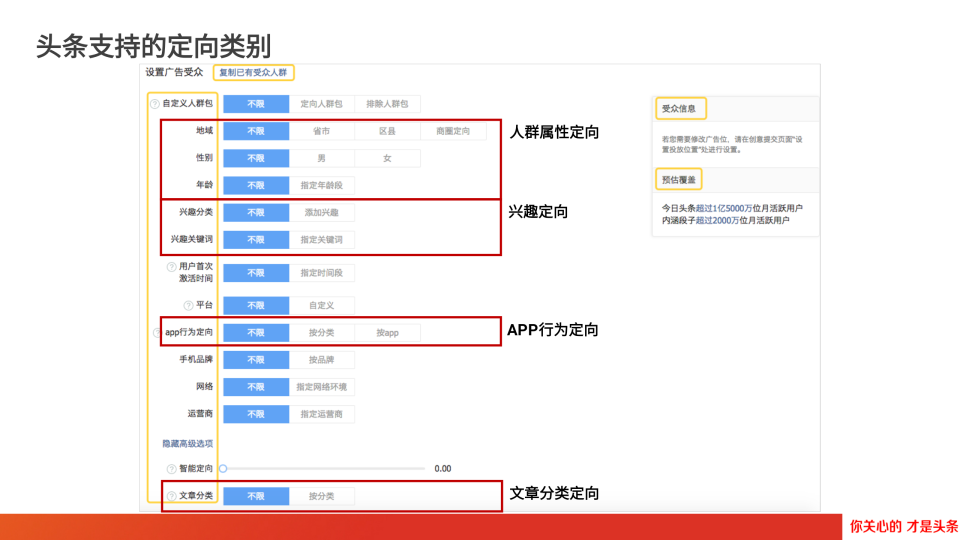Select 不限 in the 网络 row
Screen dimensions: 960x540
pyautogui.click(x=256, y=386)
